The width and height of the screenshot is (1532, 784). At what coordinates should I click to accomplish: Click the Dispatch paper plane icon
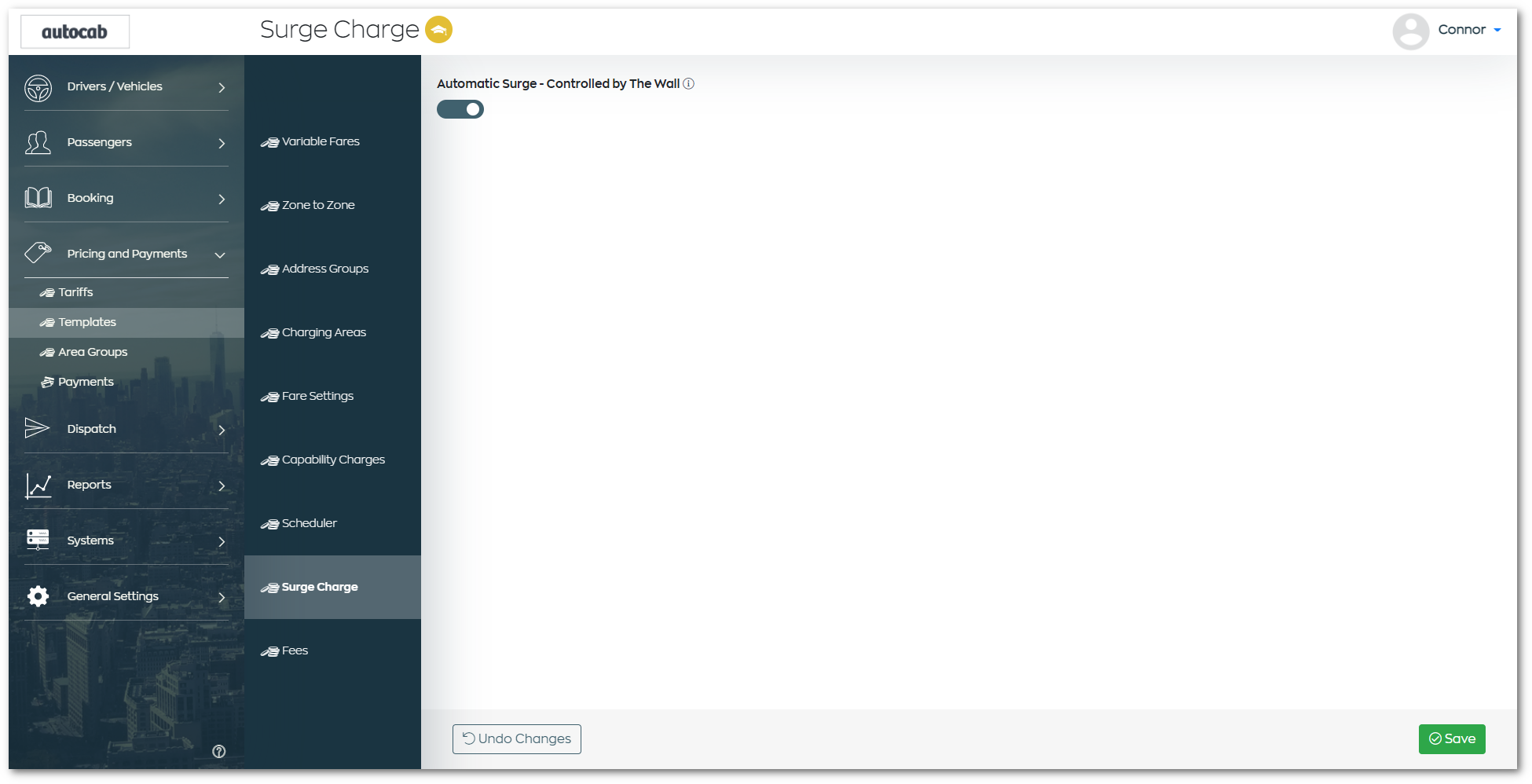(37, 428)
